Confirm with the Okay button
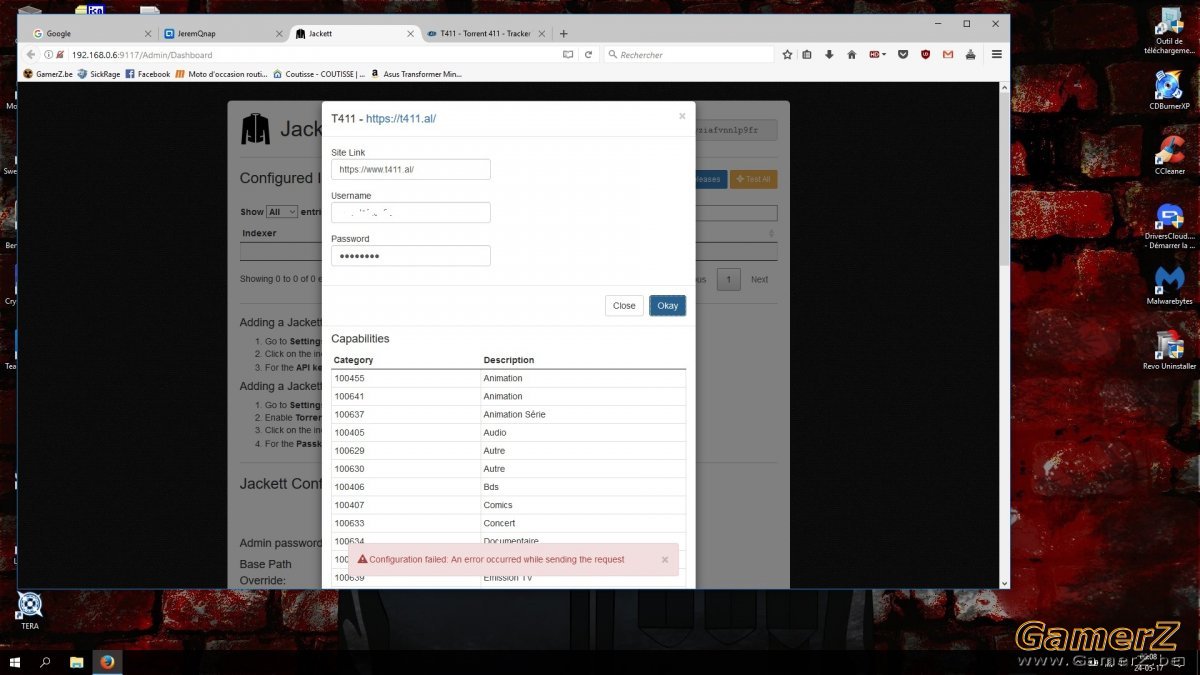 (667, 306)
